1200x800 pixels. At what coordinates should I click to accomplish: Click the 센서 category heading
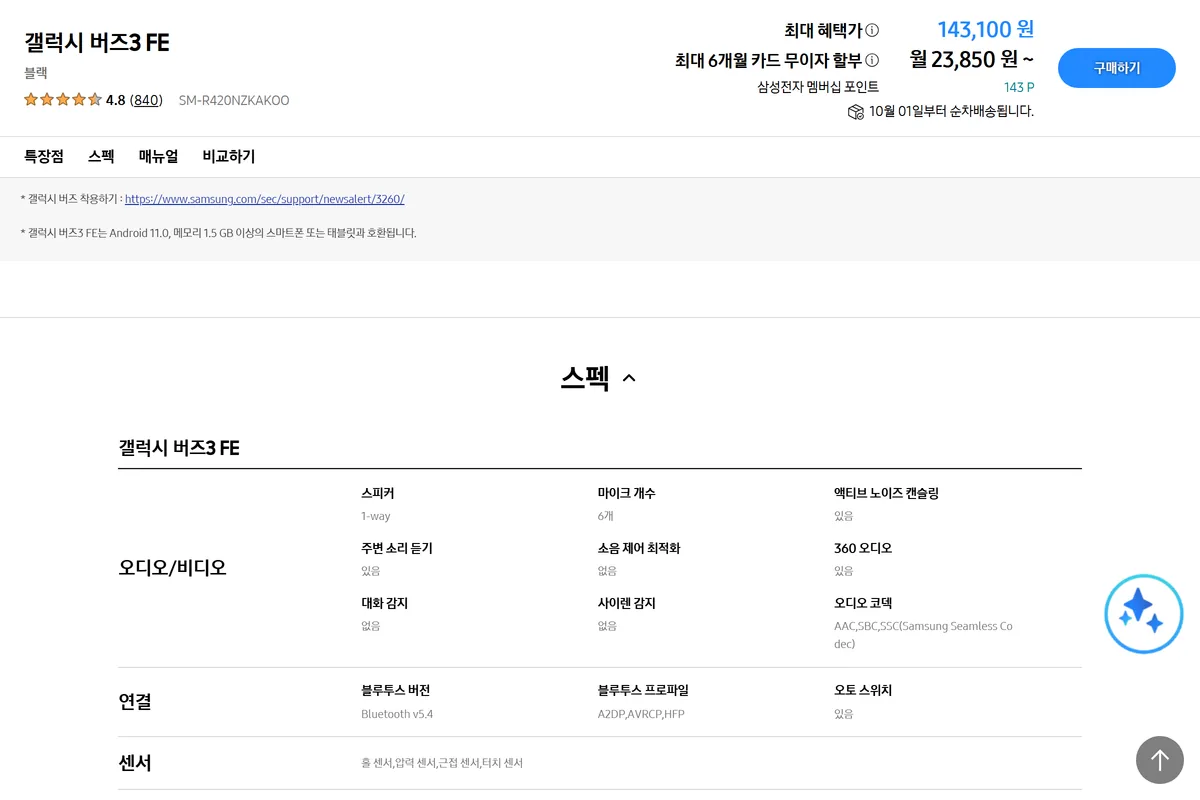(x=135, y=763)
